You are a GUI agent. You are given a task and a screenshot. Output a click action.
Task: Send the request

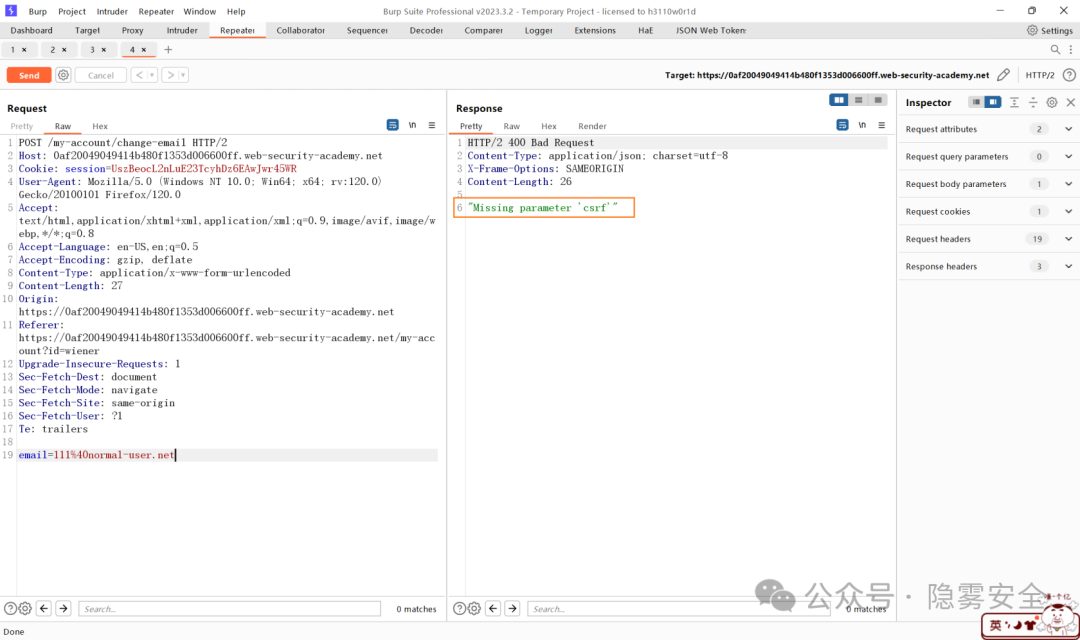[29, 75]
